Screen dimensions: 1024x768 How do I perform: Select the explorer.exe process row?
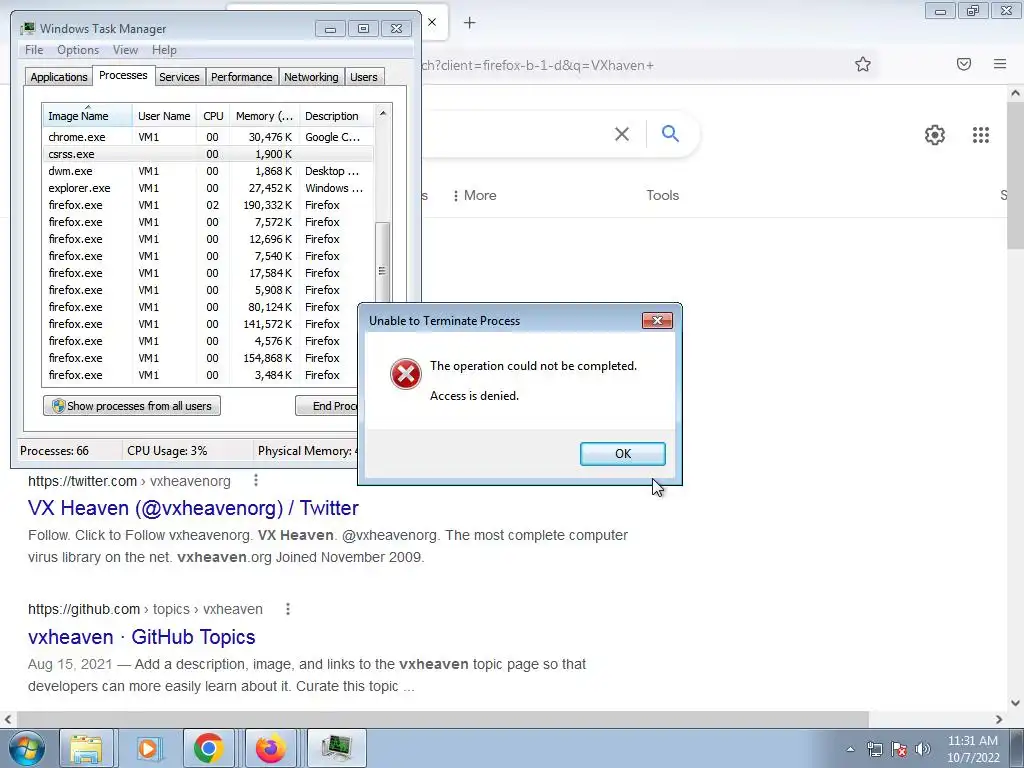[208, 188]
